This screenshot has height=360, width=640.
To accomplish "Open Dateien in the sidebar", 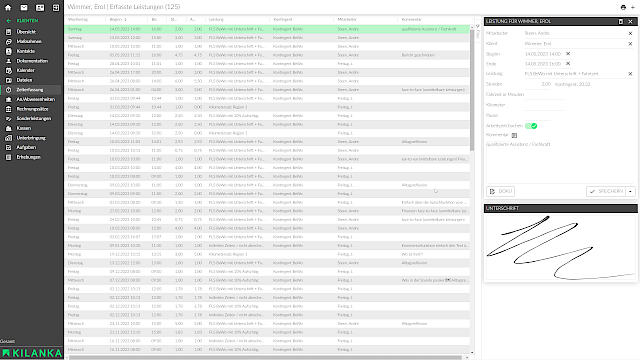I will click(24, 80).
